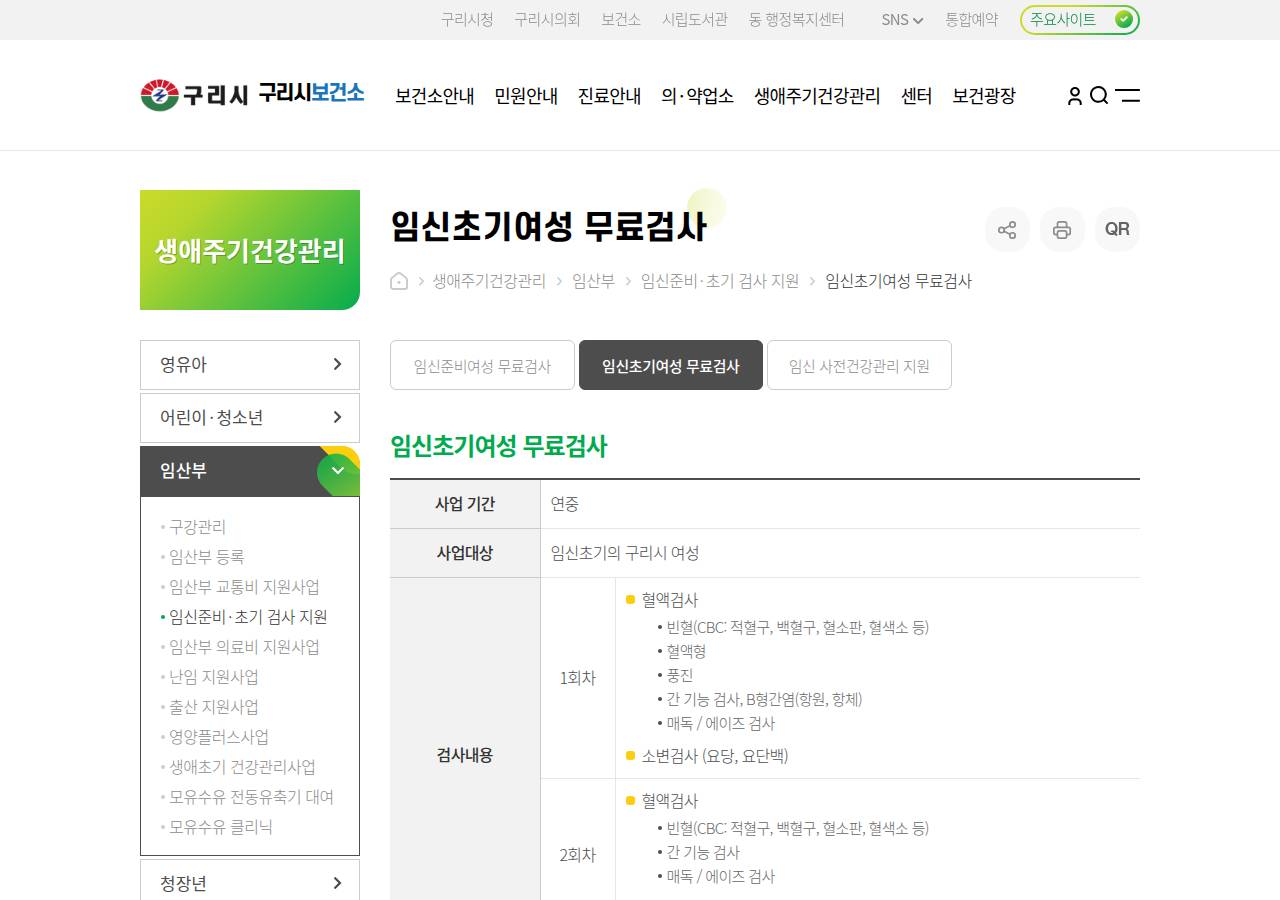Viewport: 1280px width, 900px height.
Task: Open 모유수유 클리닉 sidebar item
Action: click(x=220, y=827)
